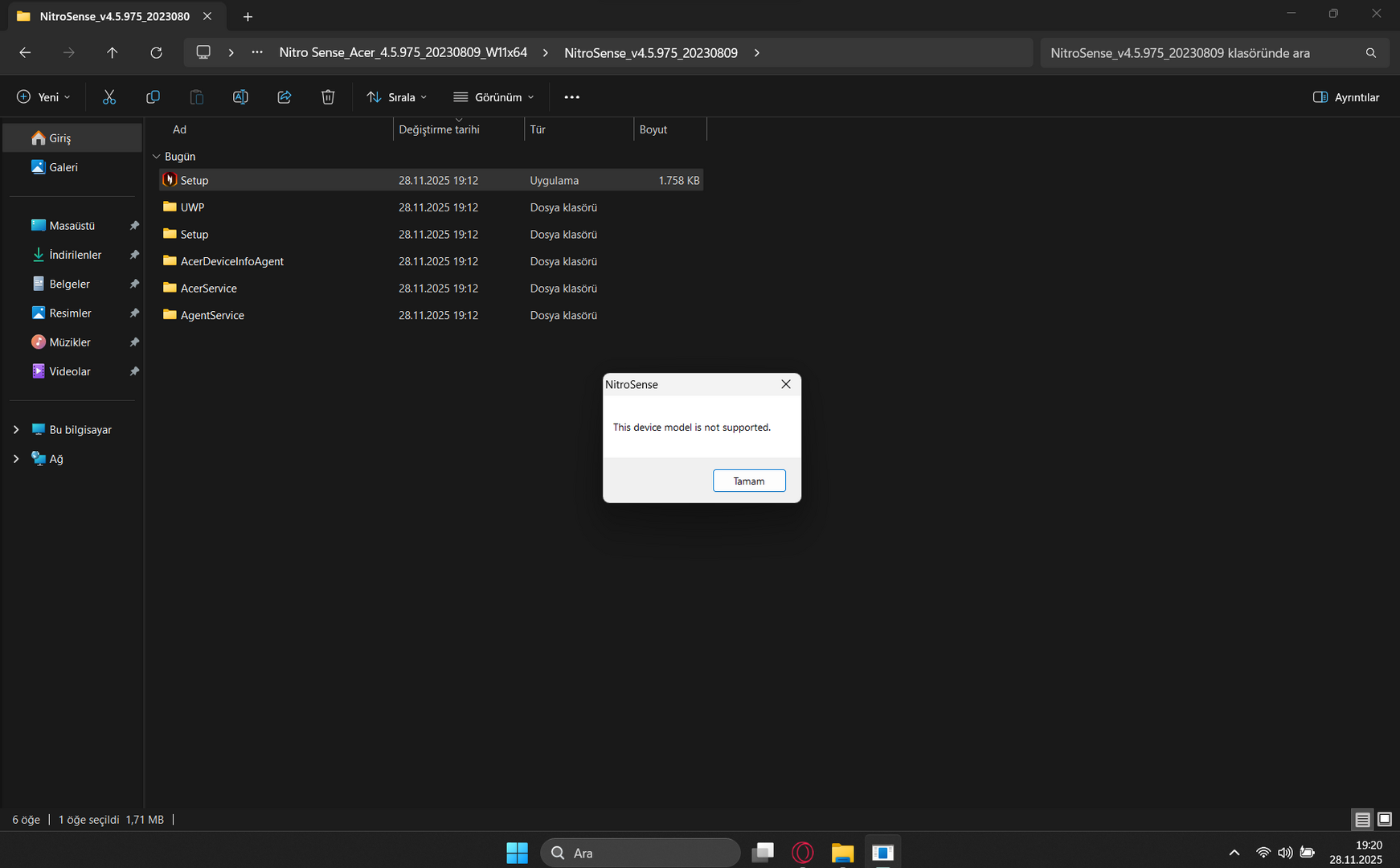Collapse the Bugün group
The width and height of the screenshot is (1400, 868).
pyautogui.click(x=157, y=157)
